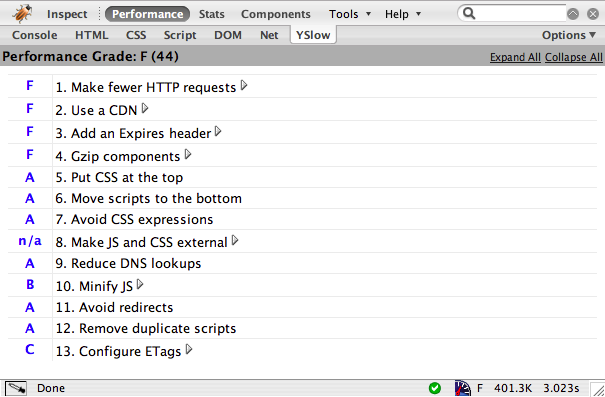Click 12. Remove duplicate scripts
The width and height of the screenshot is (605, 397).
click(x=146, y=328)
